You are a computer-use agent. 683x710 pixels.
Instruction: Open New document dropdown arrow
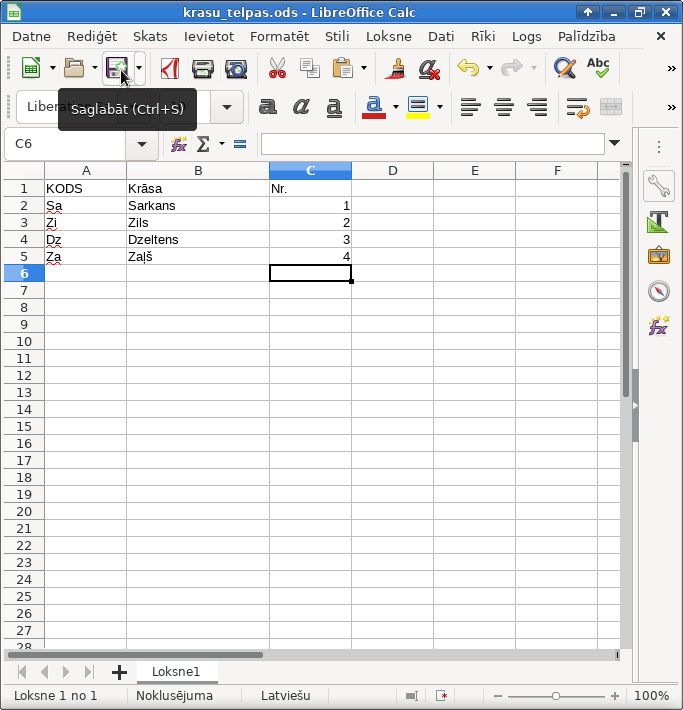[x=53, y=68]
